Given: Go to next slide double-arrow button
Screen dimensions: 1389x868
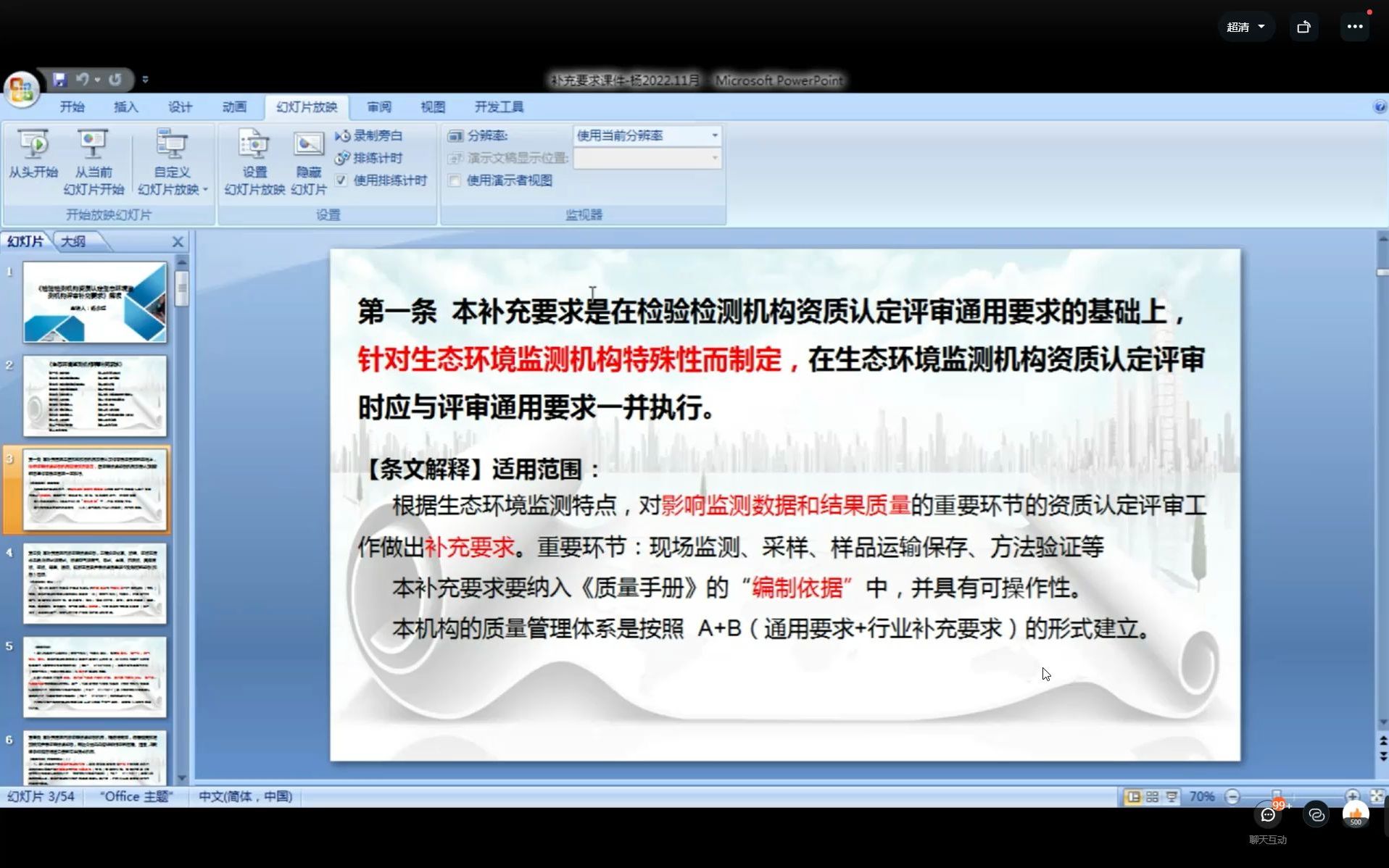Looking at the screenshot, I should click(1382, 756).
